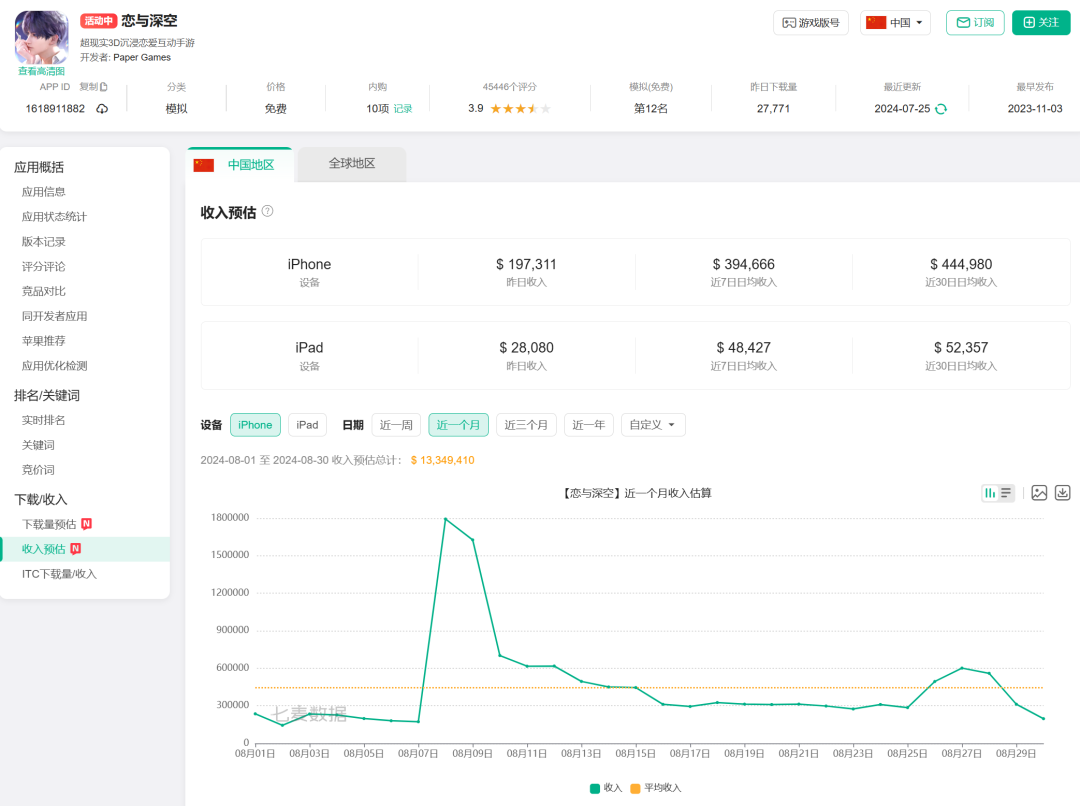Click the 查看高清图 app avatar
Image resolution: width=1080 pixels, height=806 pixels.
click(x=40, y=38)
